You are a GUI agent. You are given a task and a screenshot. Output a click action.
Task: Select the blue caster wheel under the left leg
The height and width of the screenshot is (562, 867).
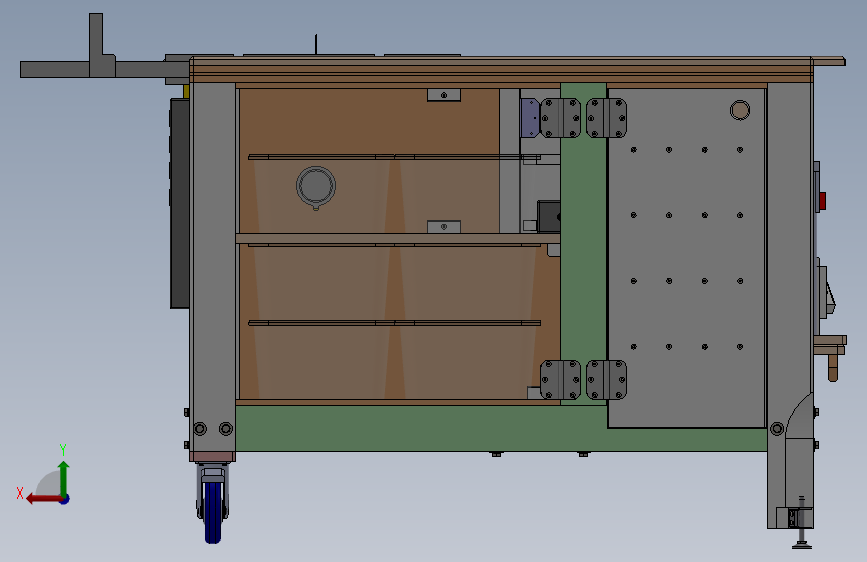pos(213,513)
